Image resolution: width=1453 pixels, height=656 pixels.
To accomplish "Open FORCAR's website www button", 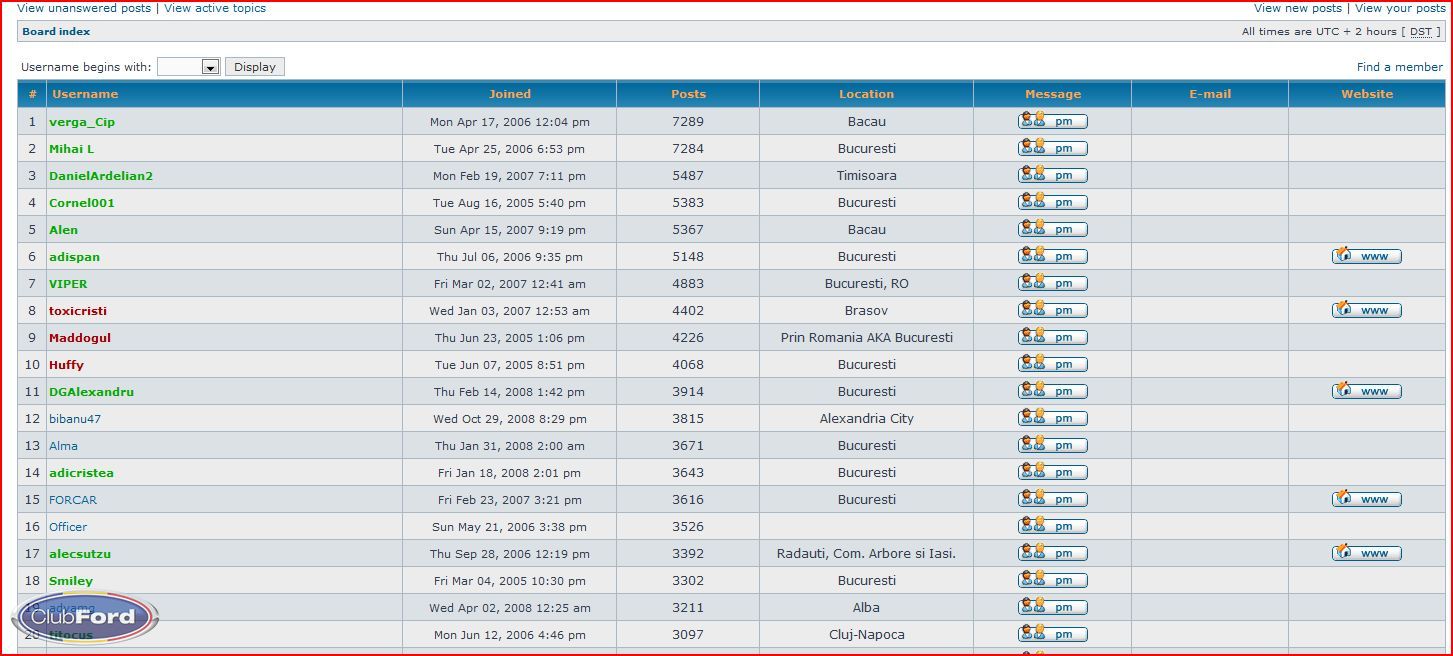I will pyautogui.click(x=1366, y=499).
